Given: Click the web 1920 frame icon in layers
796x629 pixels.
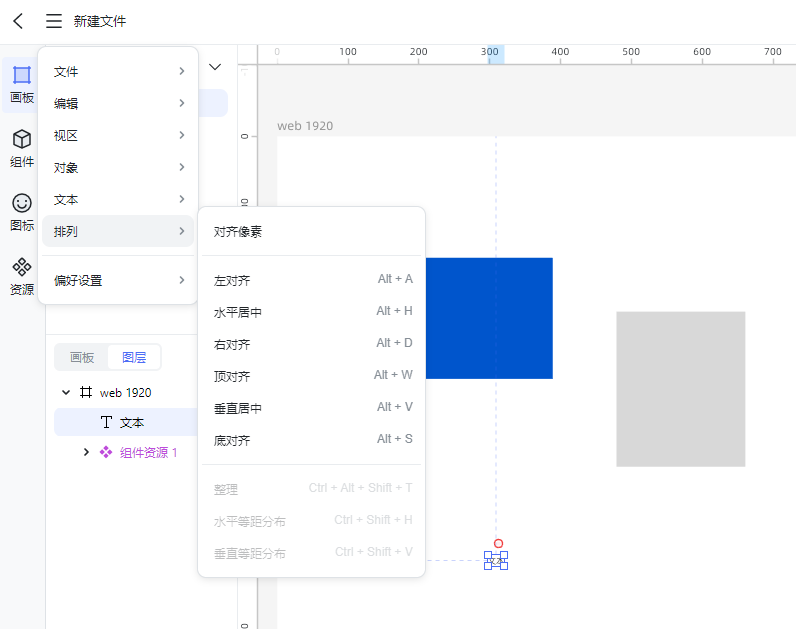Looking at the screenshot, I should (x=86, y=392).
